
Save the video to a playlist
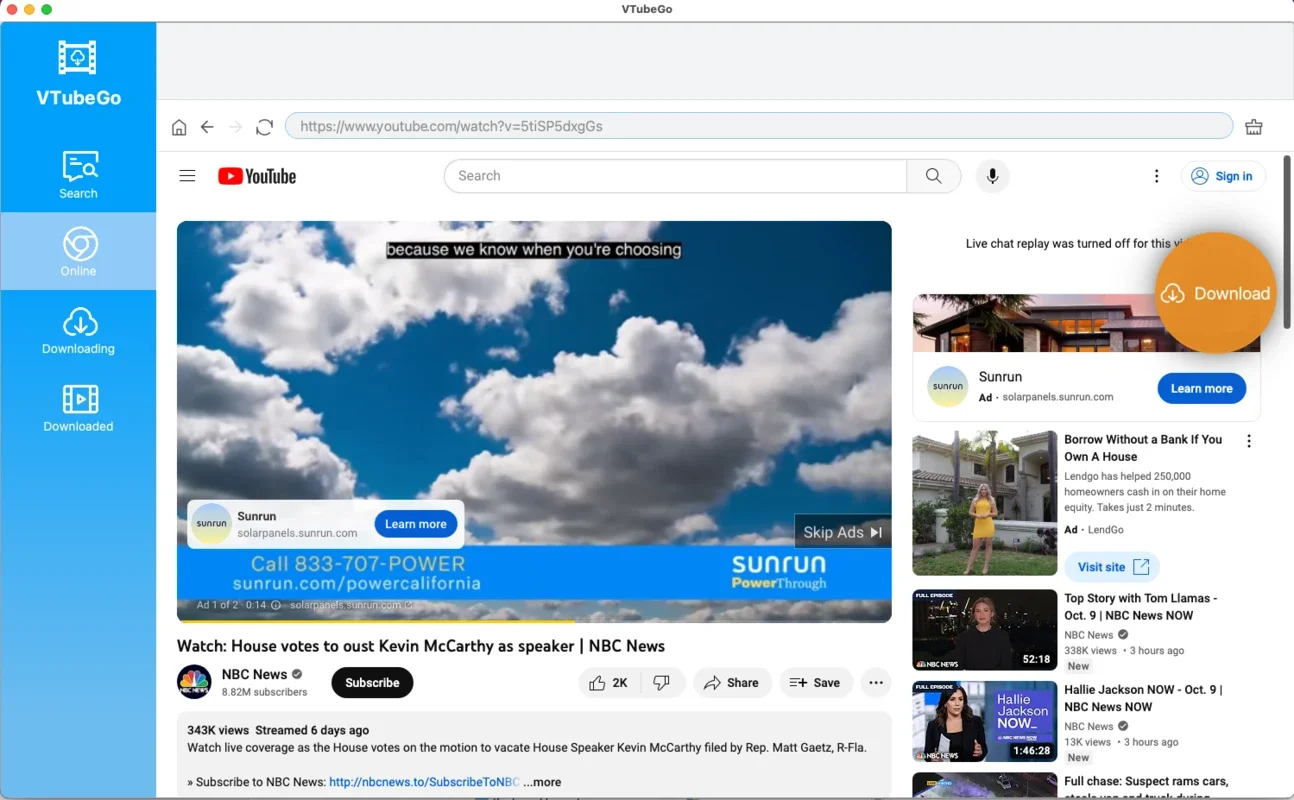[x=816, y=683]
